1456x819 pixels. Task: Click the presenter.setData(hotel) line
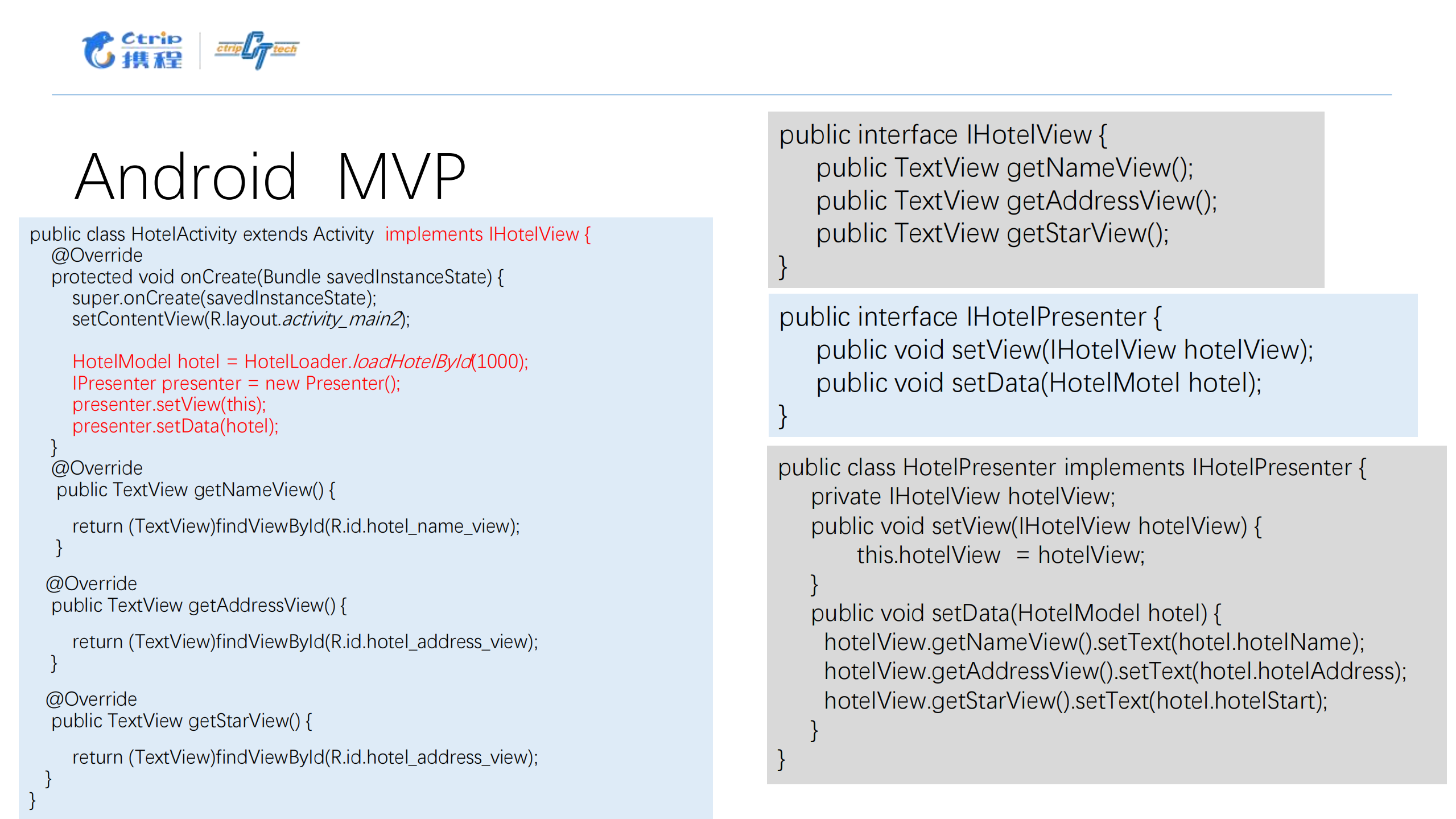click(175, 426)
